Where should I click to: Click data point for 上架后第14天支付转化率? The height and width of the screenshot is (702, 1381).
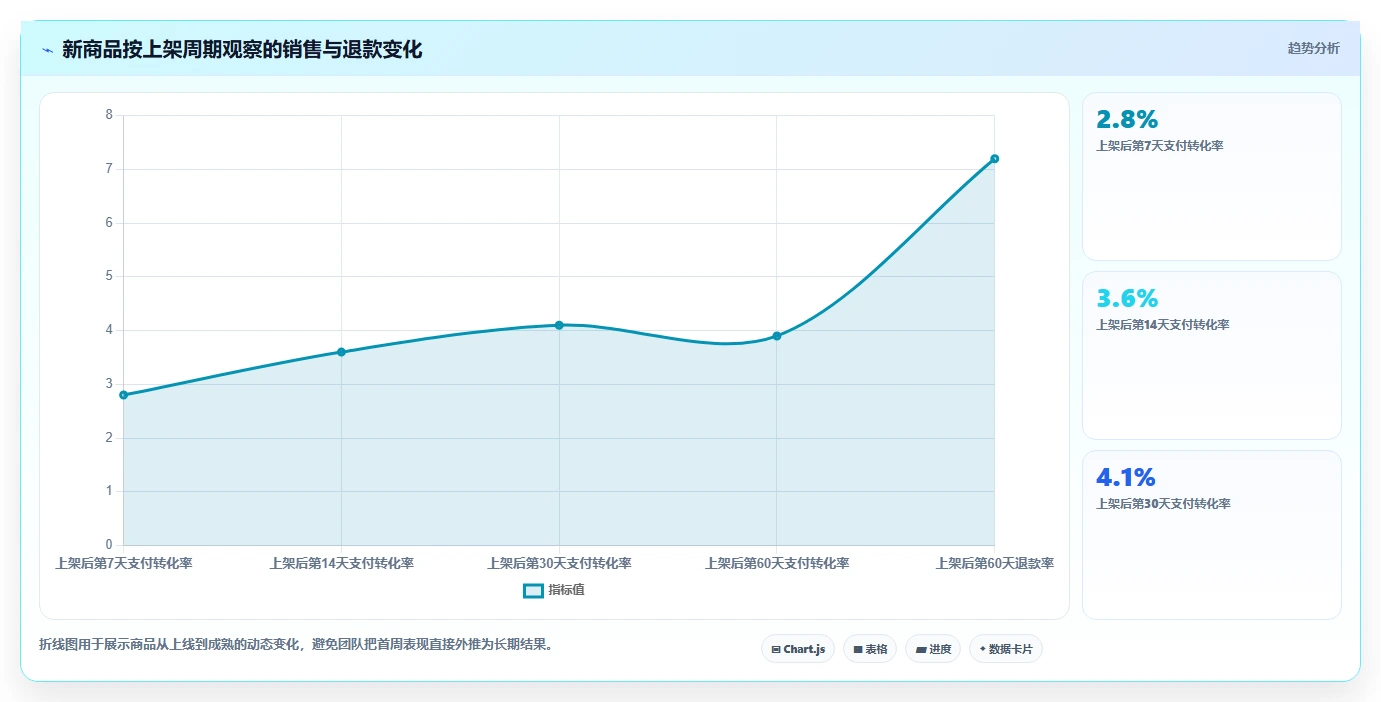[x=341, y=352]
